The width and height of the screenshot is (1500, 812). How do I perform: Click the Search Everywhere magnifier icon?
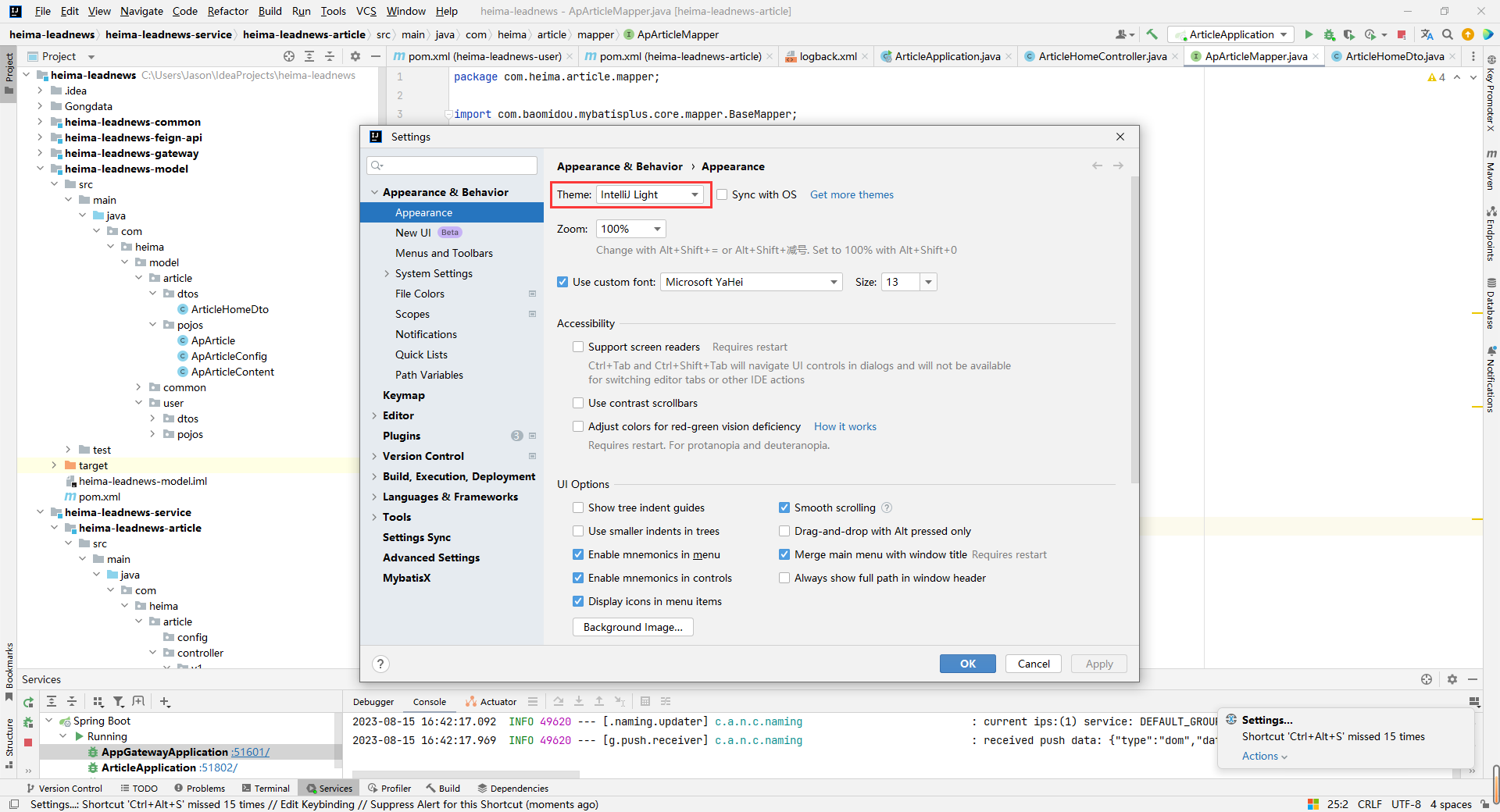1448,34
